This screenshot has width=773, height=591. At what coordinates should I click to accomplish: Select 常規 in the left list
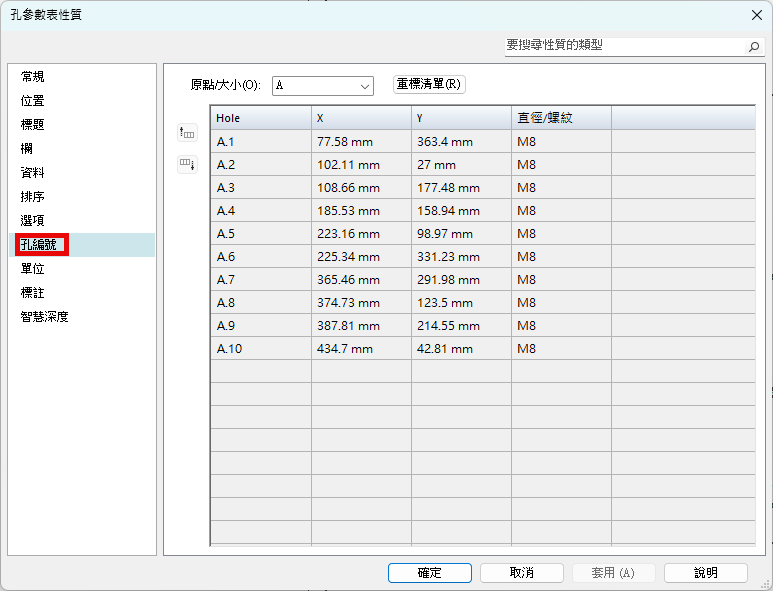pos(33,77)
